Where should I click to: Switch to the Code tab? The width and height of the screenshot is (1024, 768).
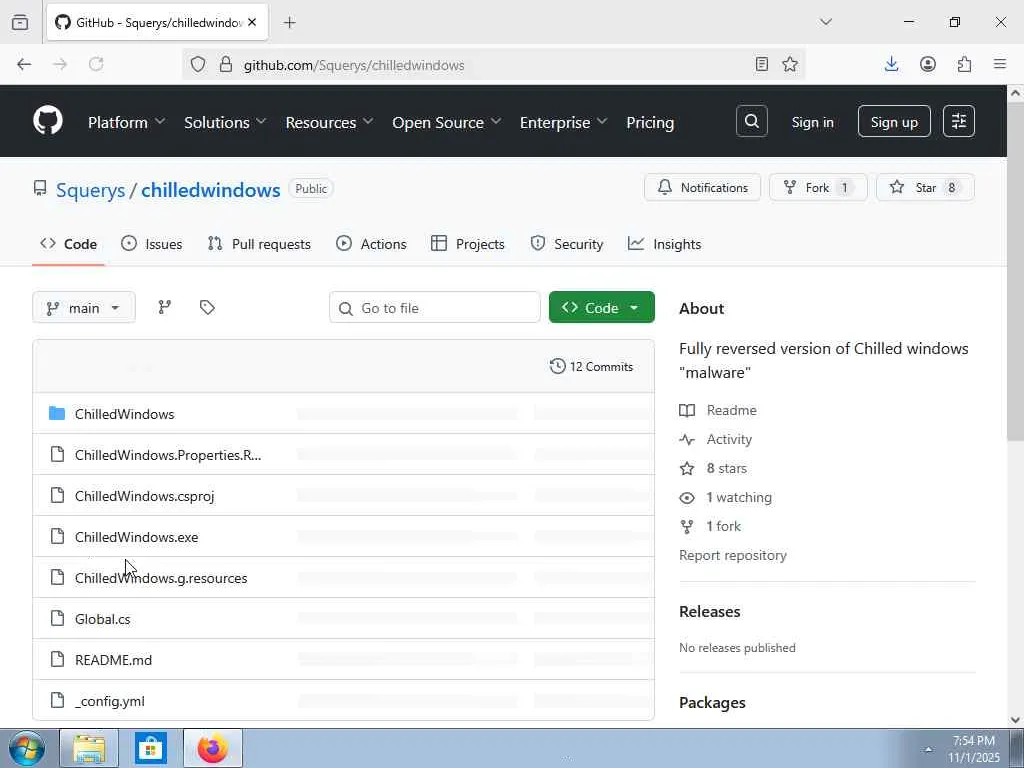69,244
